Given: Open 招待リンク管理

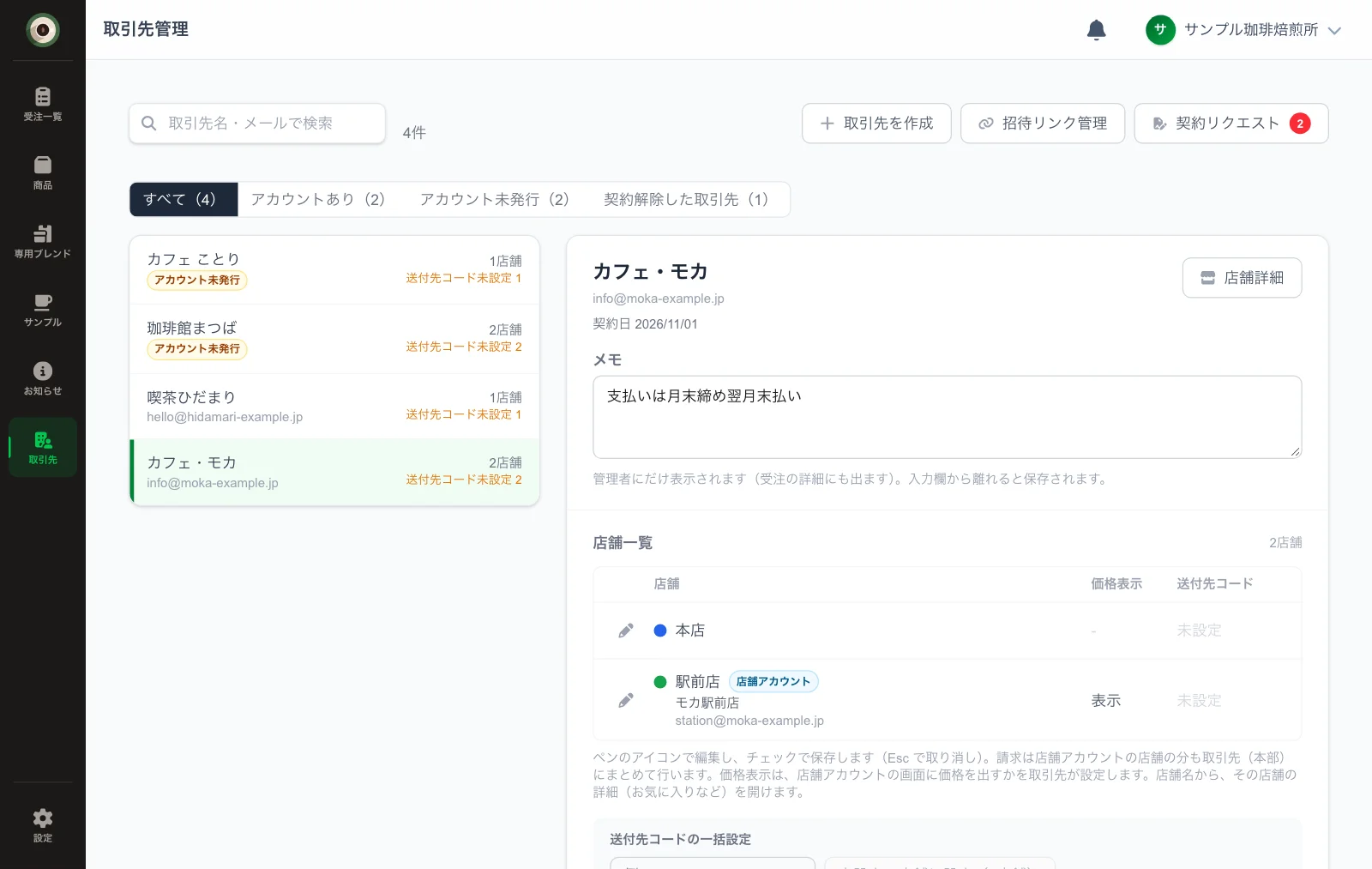Looking at the screenshot, I should point(1043,124).
